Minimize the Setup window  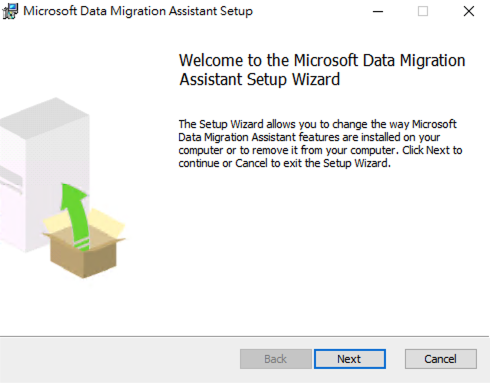coord(378,11)
